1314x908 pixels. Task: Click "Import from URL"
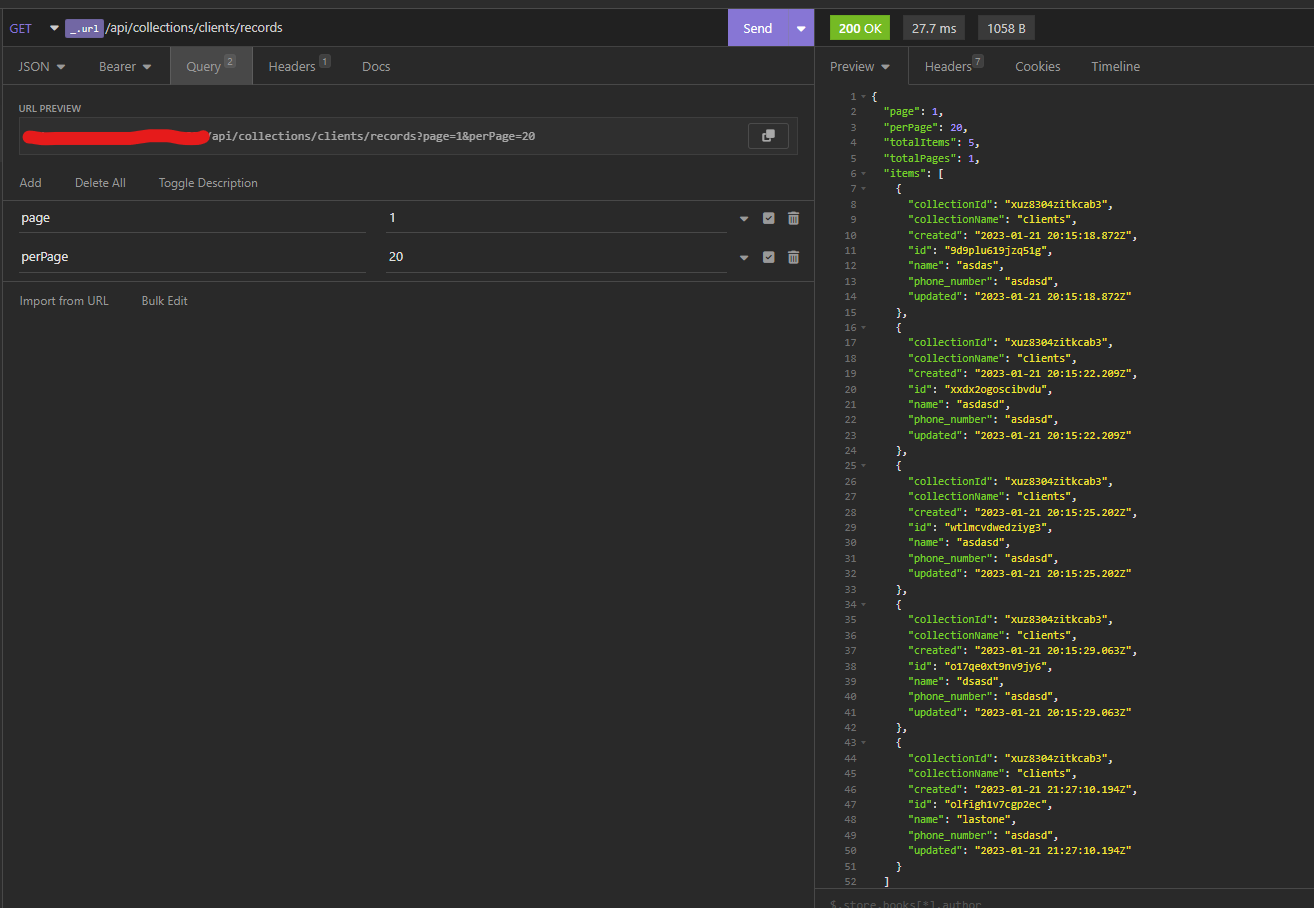[x=64, y=300]
